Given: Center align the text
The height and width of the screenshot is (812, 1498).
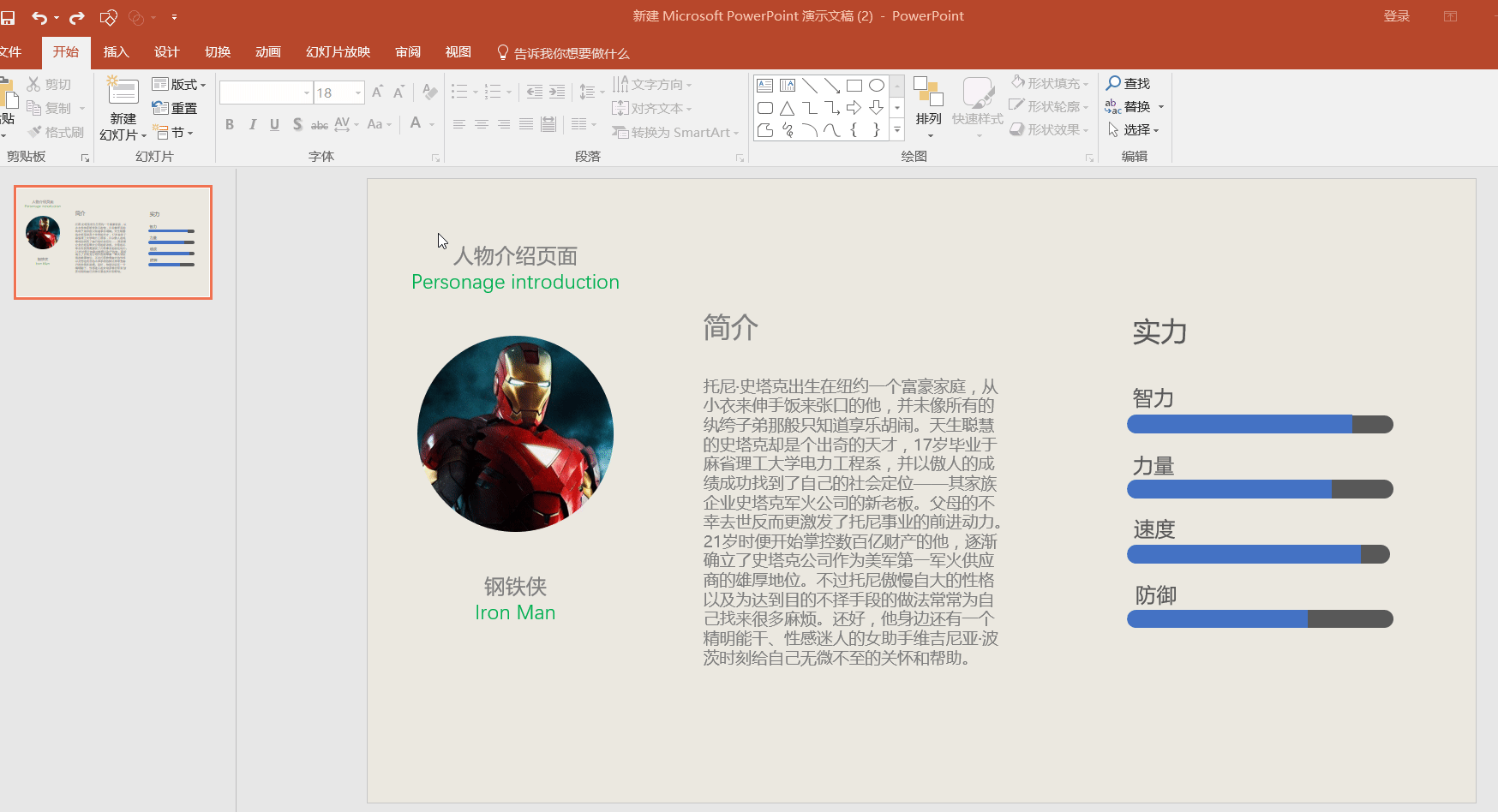Looking at the screenshot, I should [482, 125].
